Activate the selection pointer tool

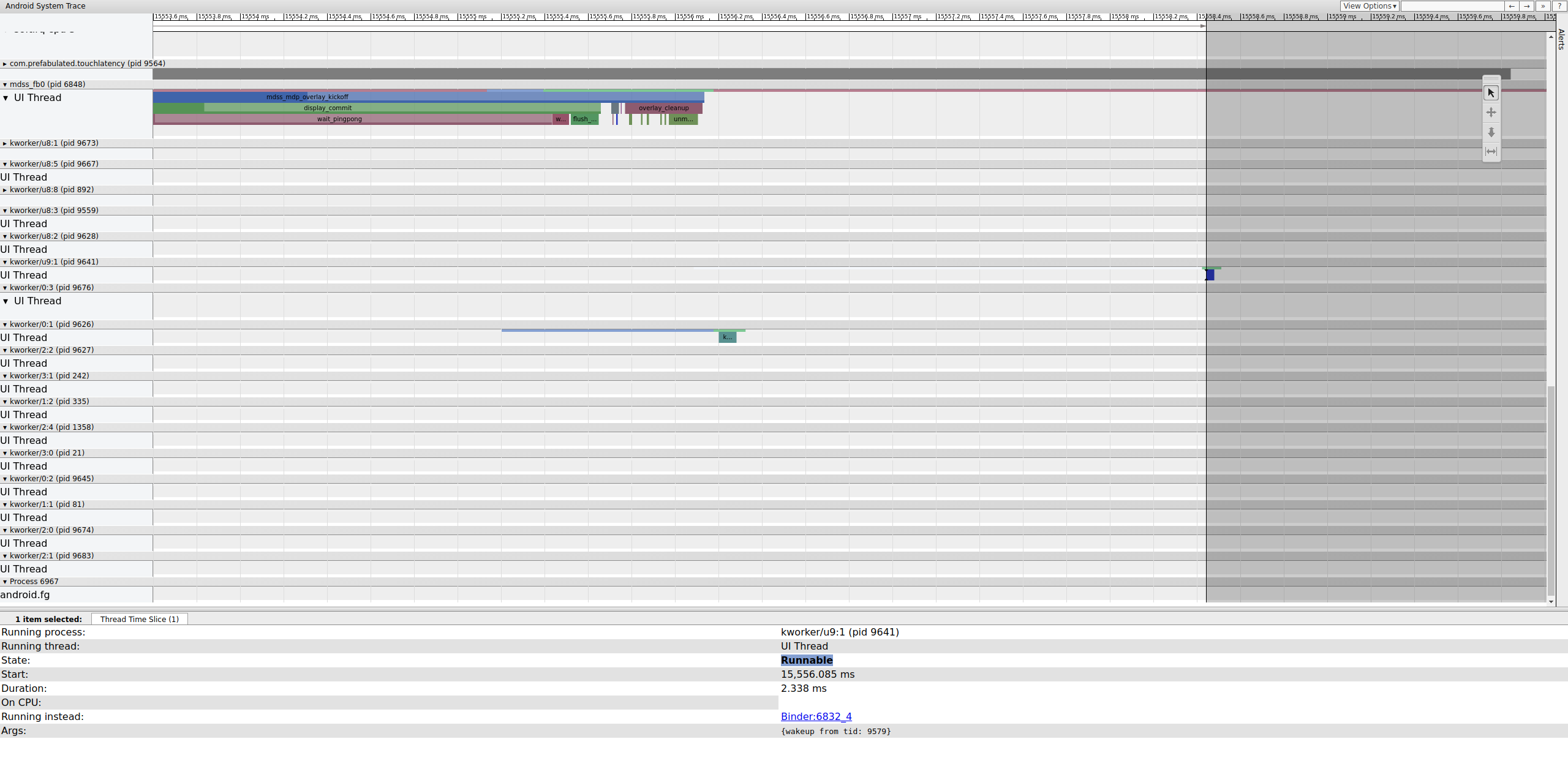pos(1491,93)
